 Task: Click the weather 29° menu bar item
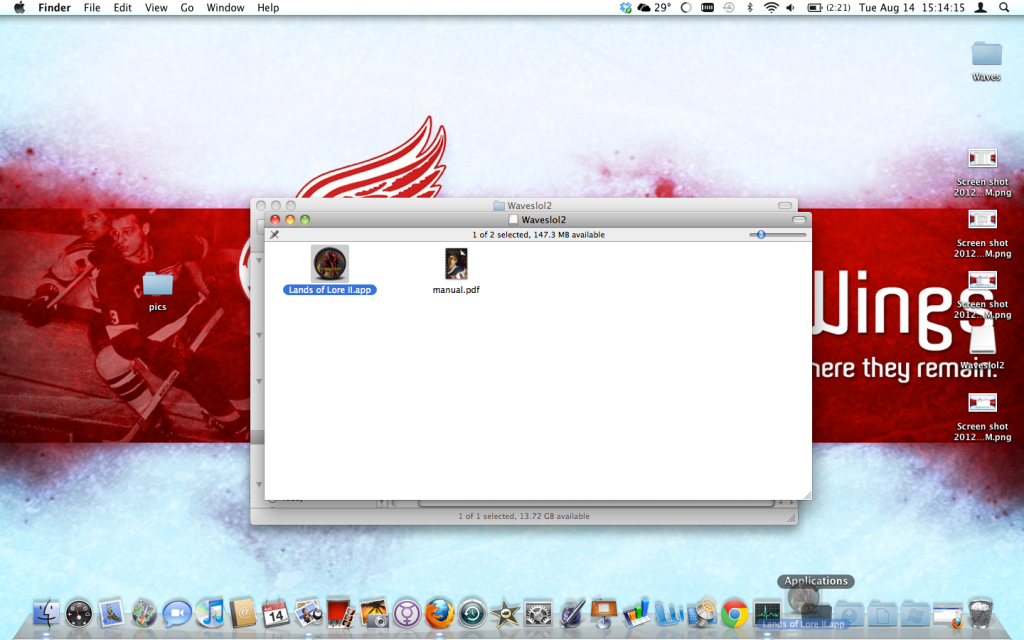tap(654, 7)
